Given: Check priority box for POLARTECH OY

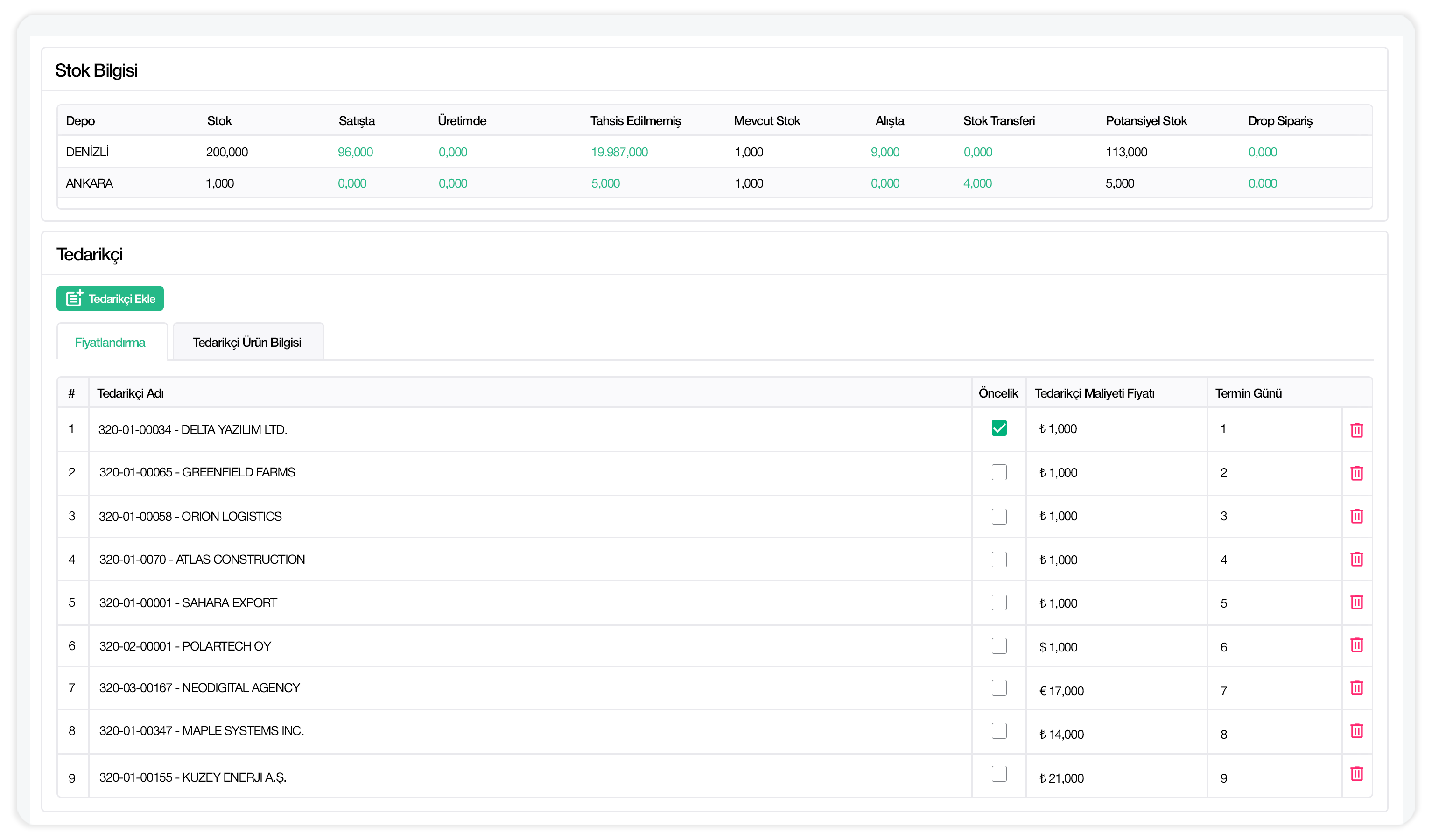Looking at the screenshot, I should [x=998, y=646].
